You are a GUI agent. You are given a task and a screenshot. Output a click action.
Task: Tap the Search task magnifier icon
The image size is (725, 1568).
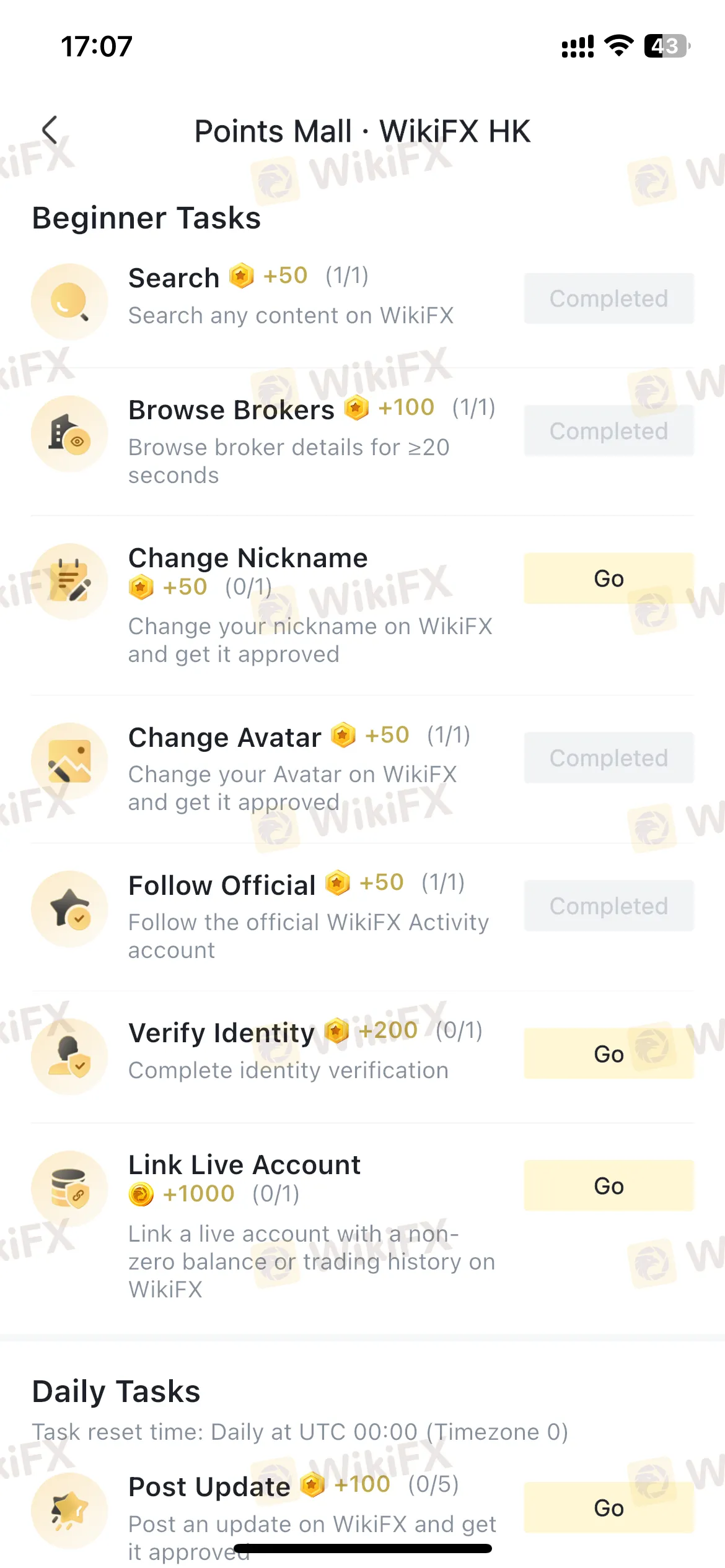tap(69, 302)
